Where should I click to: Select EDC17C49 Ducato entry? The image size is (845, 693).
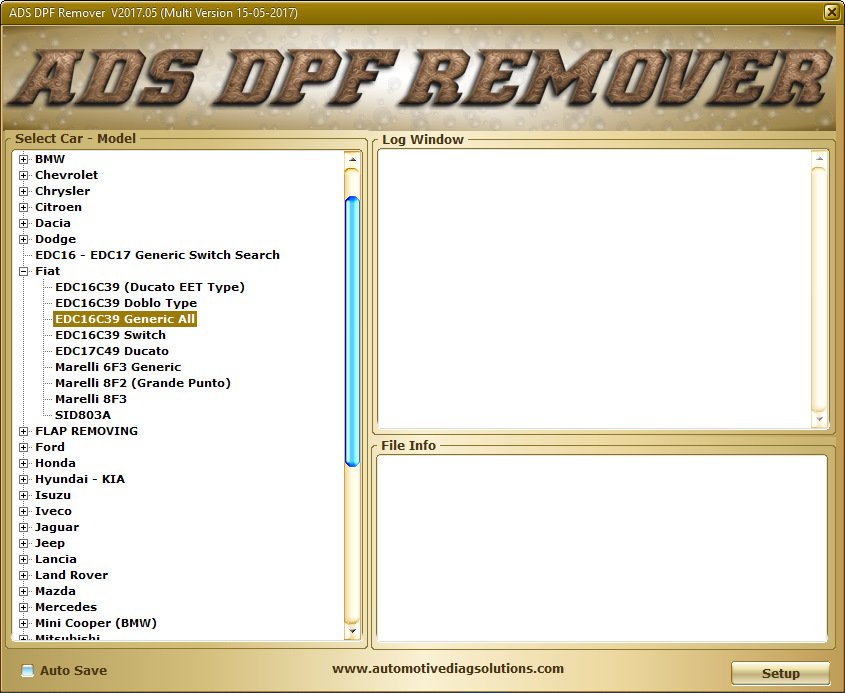click(x=112, y=351)
